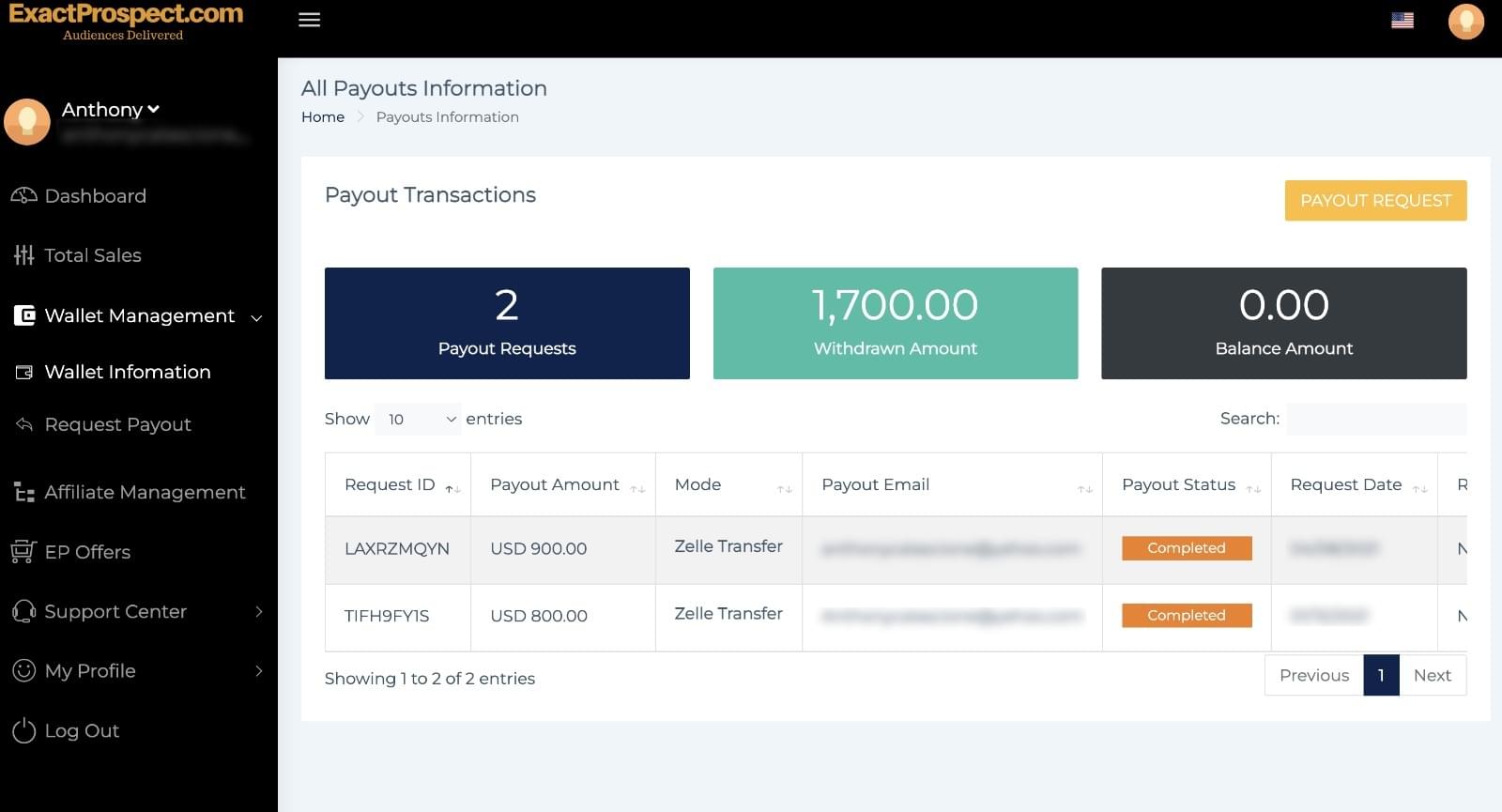Open the Show entries count dropdown
This screenshot has height=812, width=1502.
tap(419, 420)
